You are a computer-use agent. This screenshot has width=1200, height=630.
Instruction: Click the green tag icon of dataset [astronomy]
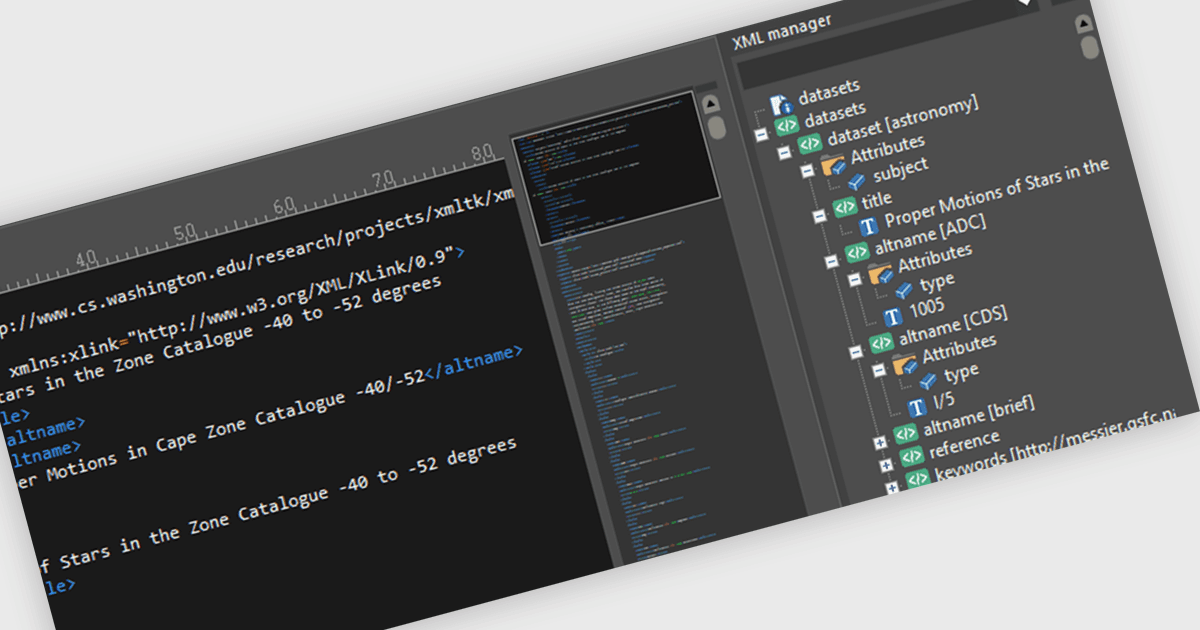(x=809, y=143)
